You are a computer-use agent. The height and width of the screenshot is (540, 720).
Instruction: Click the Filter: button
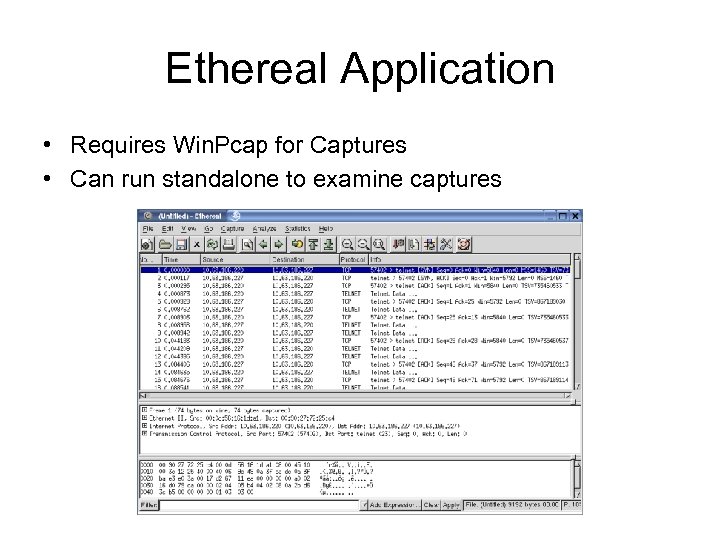pyautogui.click(x=149, y=505)
